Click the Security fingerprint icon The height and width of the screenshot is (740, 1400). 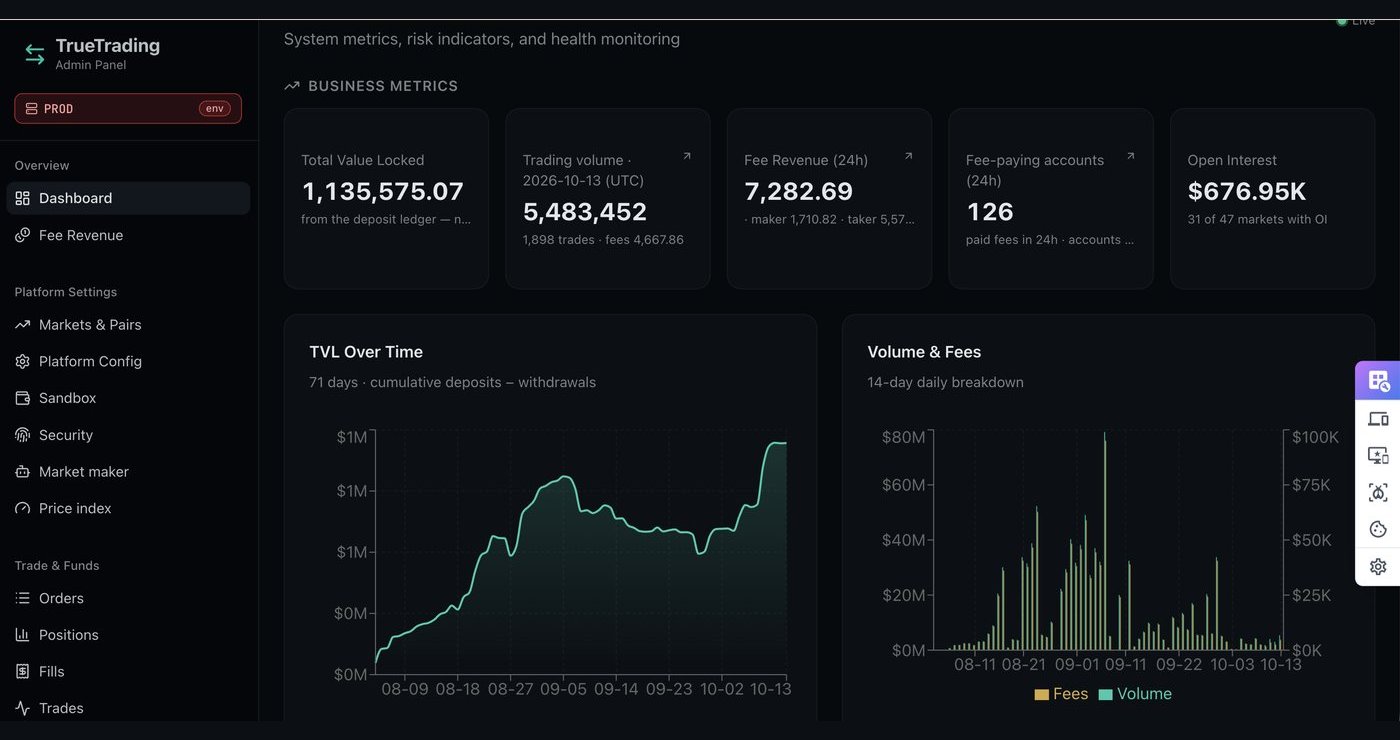tap(22, 435)
